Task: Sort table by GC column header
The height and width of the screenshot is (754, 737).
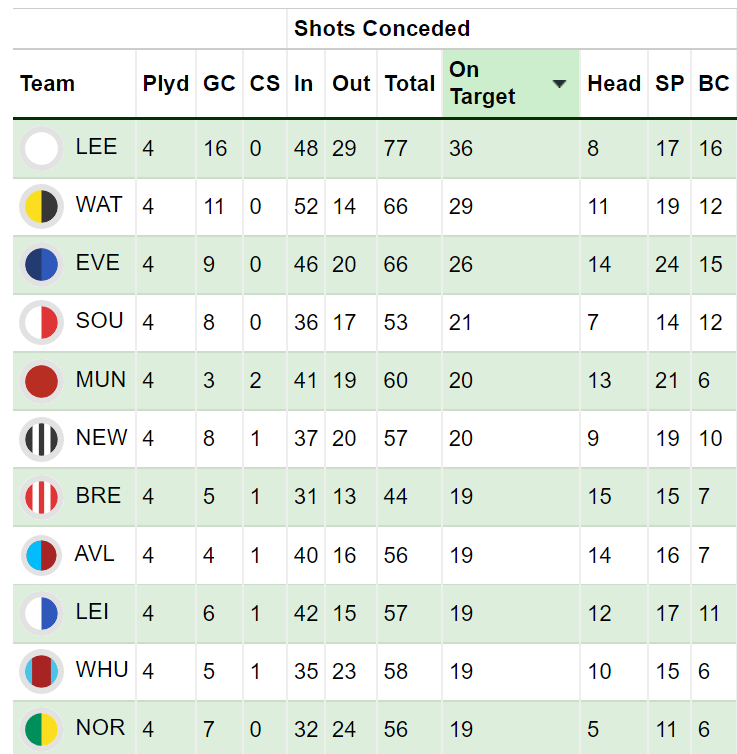Action: [x=219, y=83]
